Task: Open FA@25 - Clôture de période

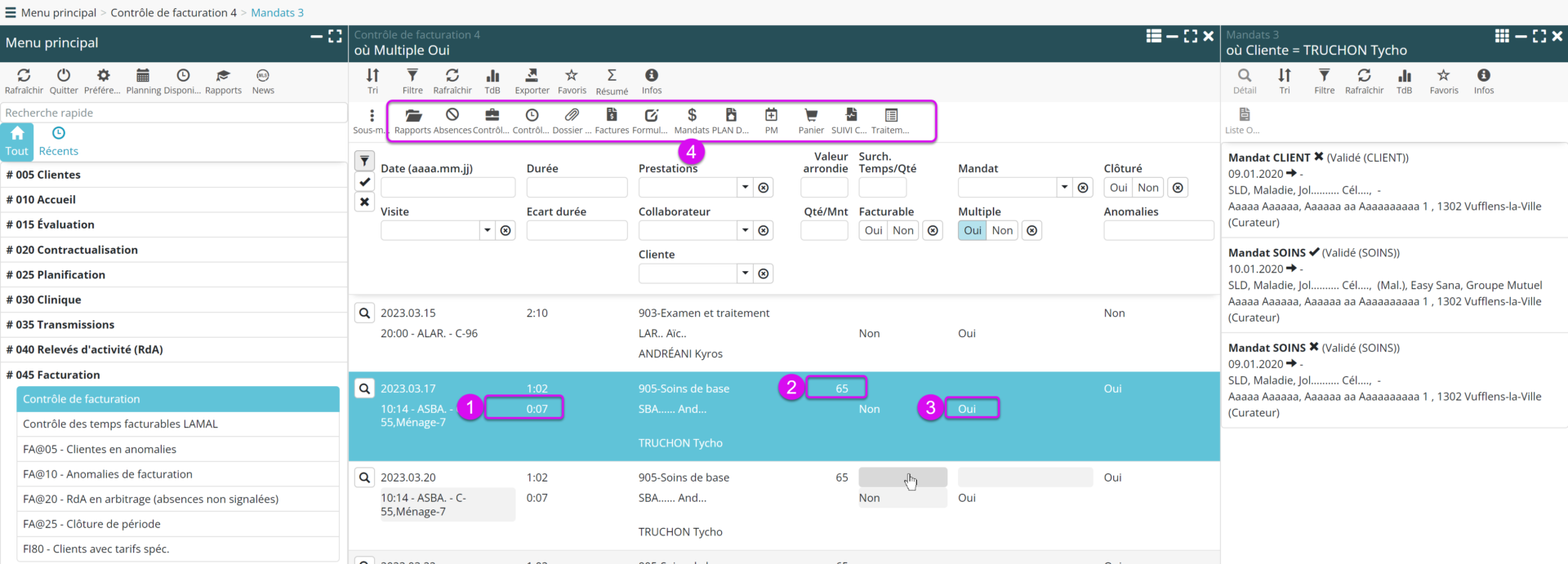Action: 91,524
